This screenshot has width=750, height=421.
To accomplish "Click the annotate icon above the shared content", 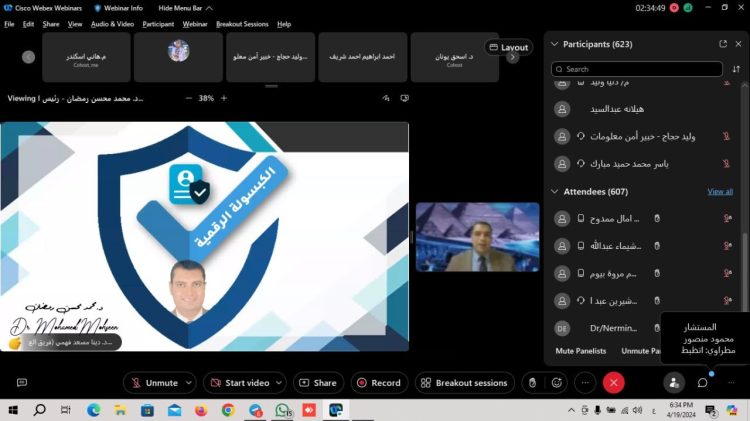I will [386, 98].
